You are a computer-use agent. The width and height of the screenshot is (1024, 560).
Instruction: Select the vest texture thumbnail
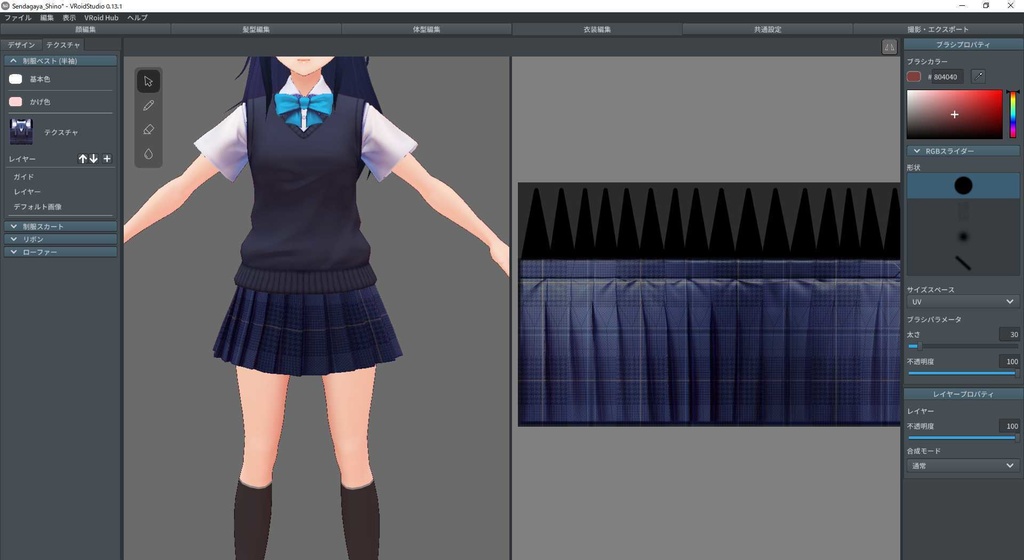[x=21, y=132]
